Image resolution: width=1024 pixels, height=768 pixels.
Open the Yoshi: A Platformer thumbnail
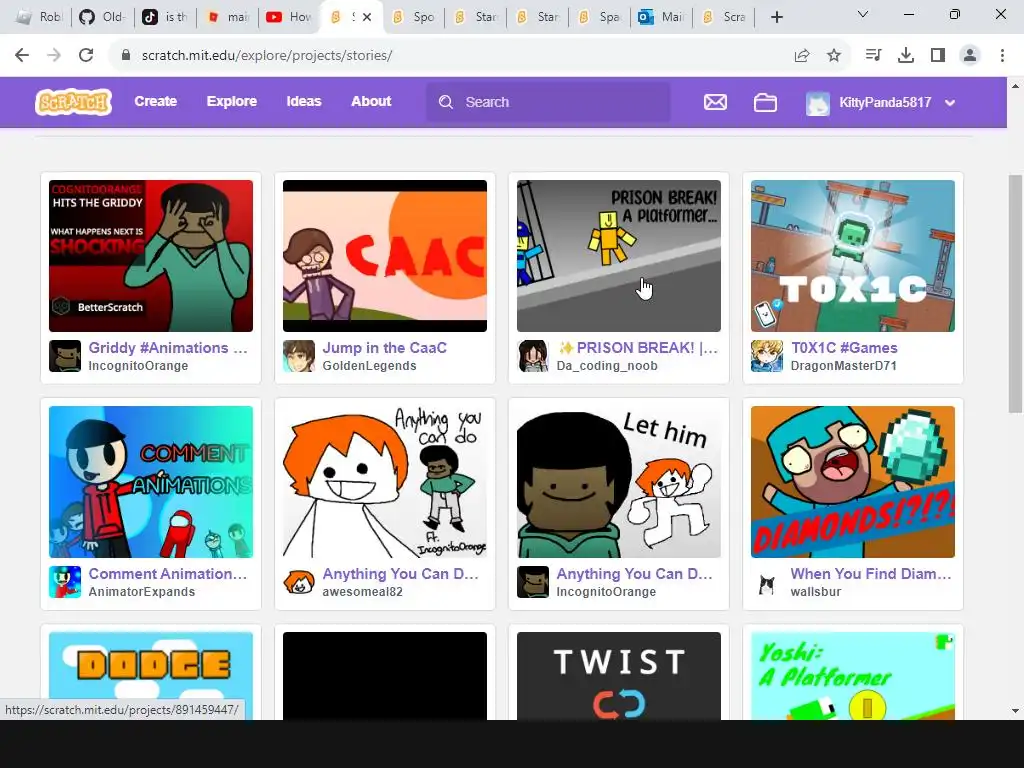(852, 676)
